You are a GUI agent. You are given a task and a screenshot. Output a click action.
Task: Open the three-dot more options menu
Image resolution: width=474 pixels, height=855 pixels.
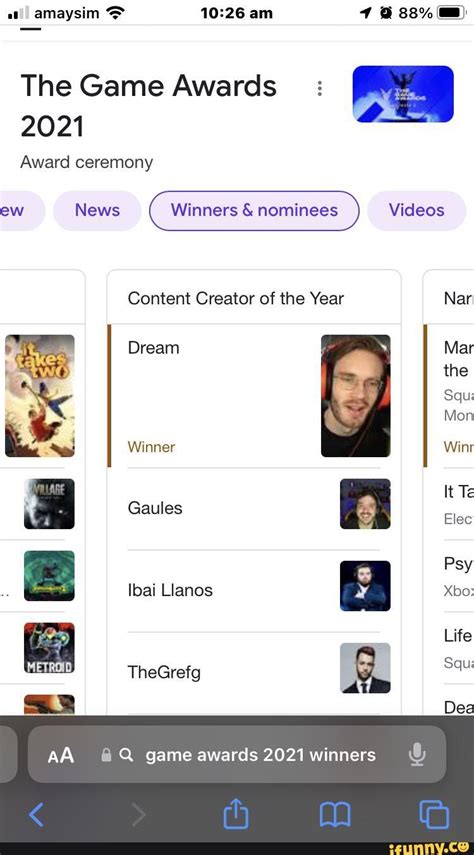pos(320,88)
